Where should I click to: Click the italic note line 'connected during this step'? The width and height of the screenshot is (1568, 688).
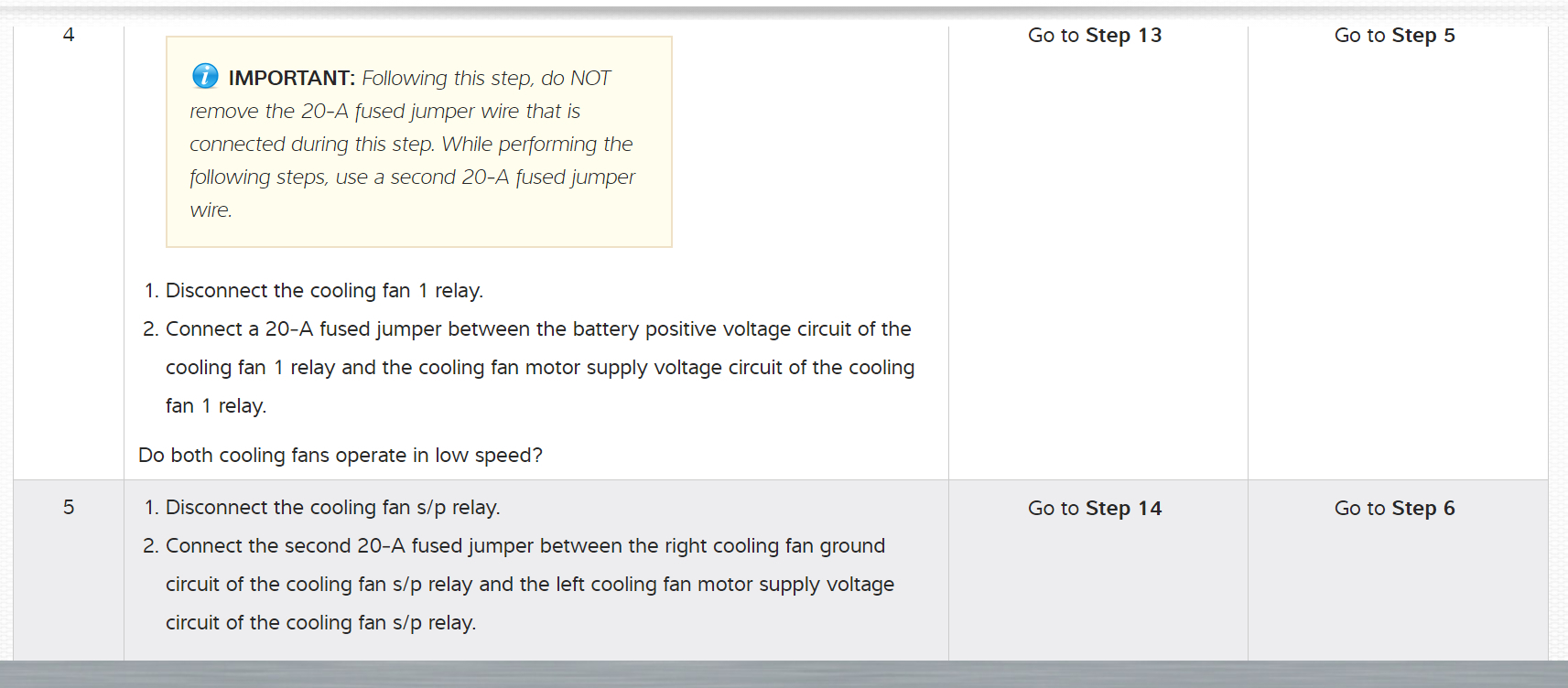[411, 145]
